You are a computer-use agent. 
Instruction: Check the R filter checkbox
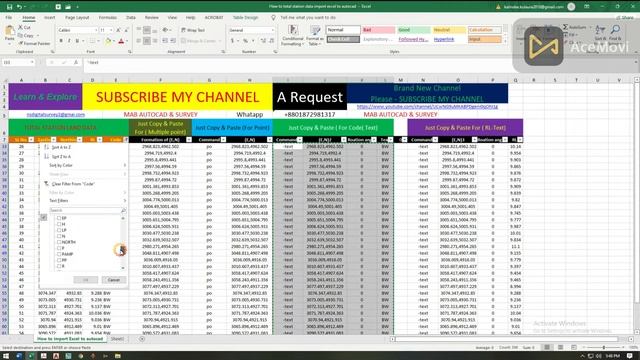pyautogui.click(x=59, y=266)
